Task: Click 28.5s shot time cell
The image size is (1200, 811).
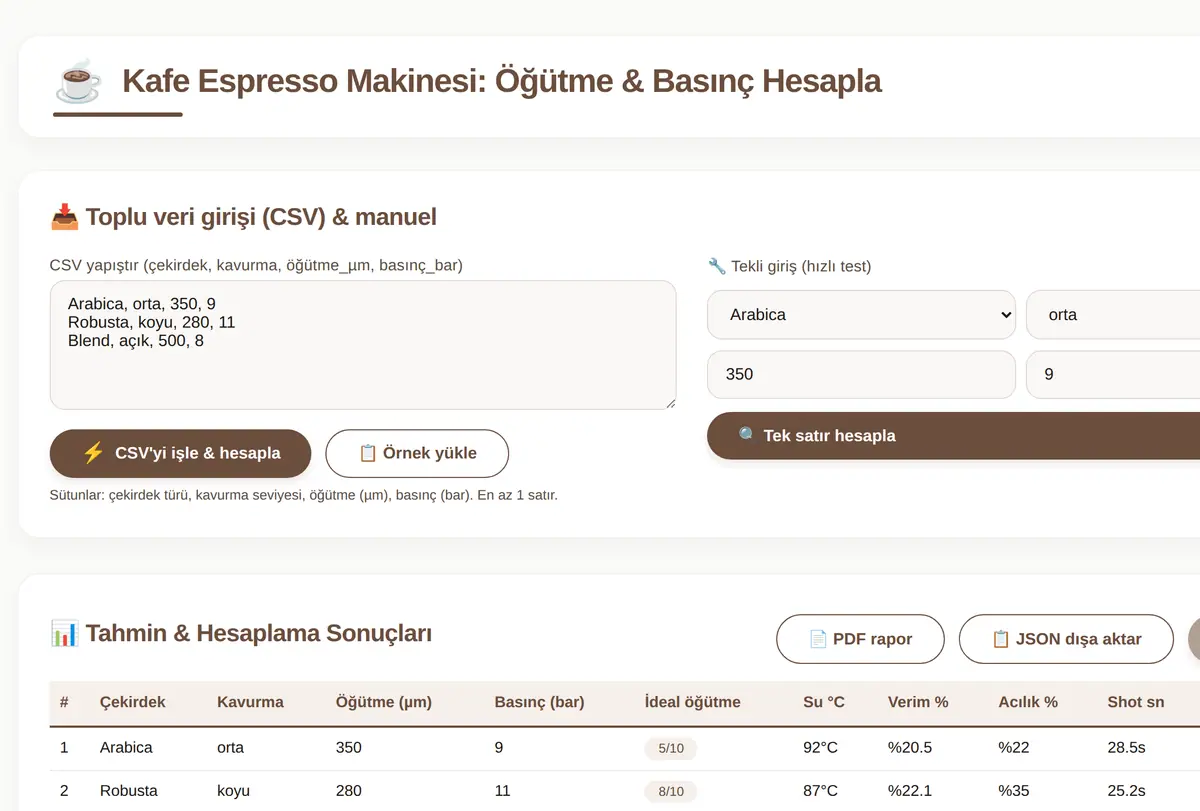Action: (1126, 747)
